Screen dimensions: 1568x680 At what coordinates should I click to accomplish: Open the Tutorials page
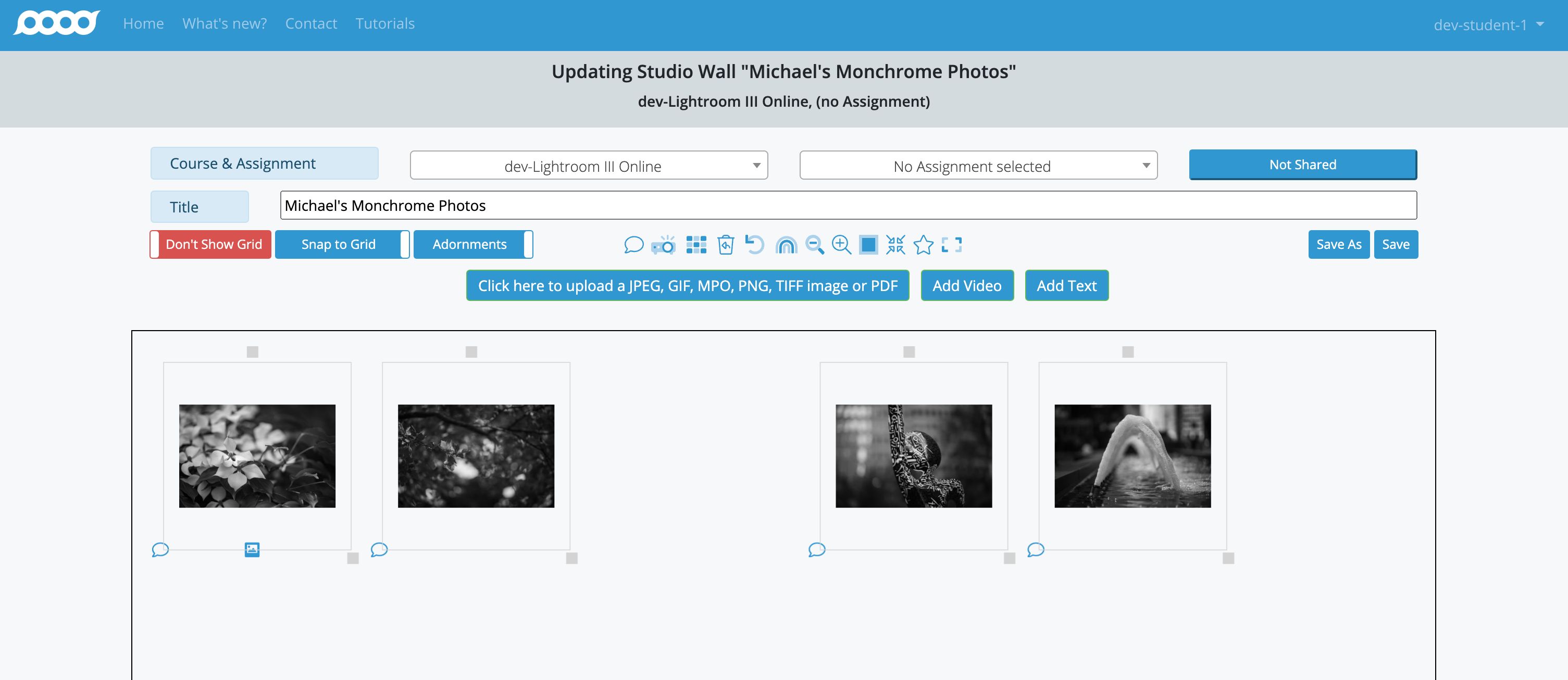click(x=384, y=23)
